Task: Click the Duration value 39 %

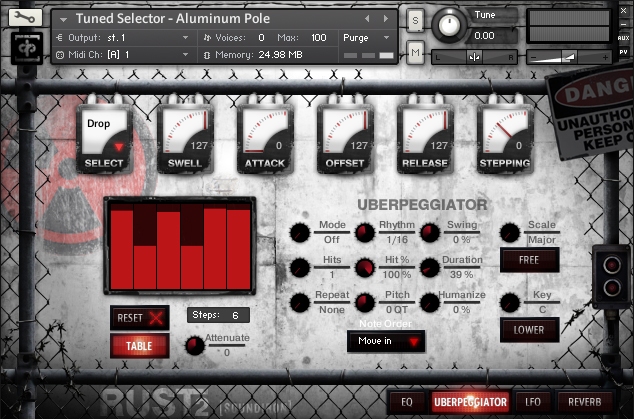Action: (x=462, y=275)
